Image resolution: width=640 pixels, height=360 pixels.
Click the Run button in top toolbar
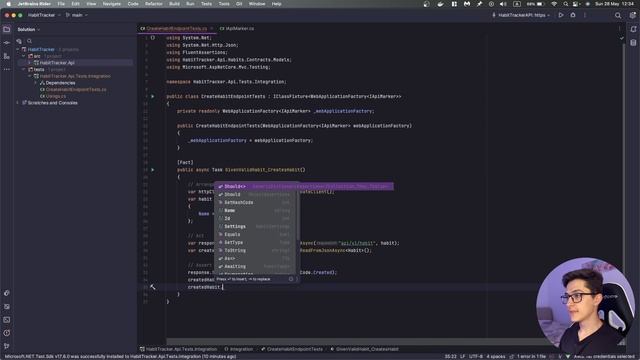561,15
